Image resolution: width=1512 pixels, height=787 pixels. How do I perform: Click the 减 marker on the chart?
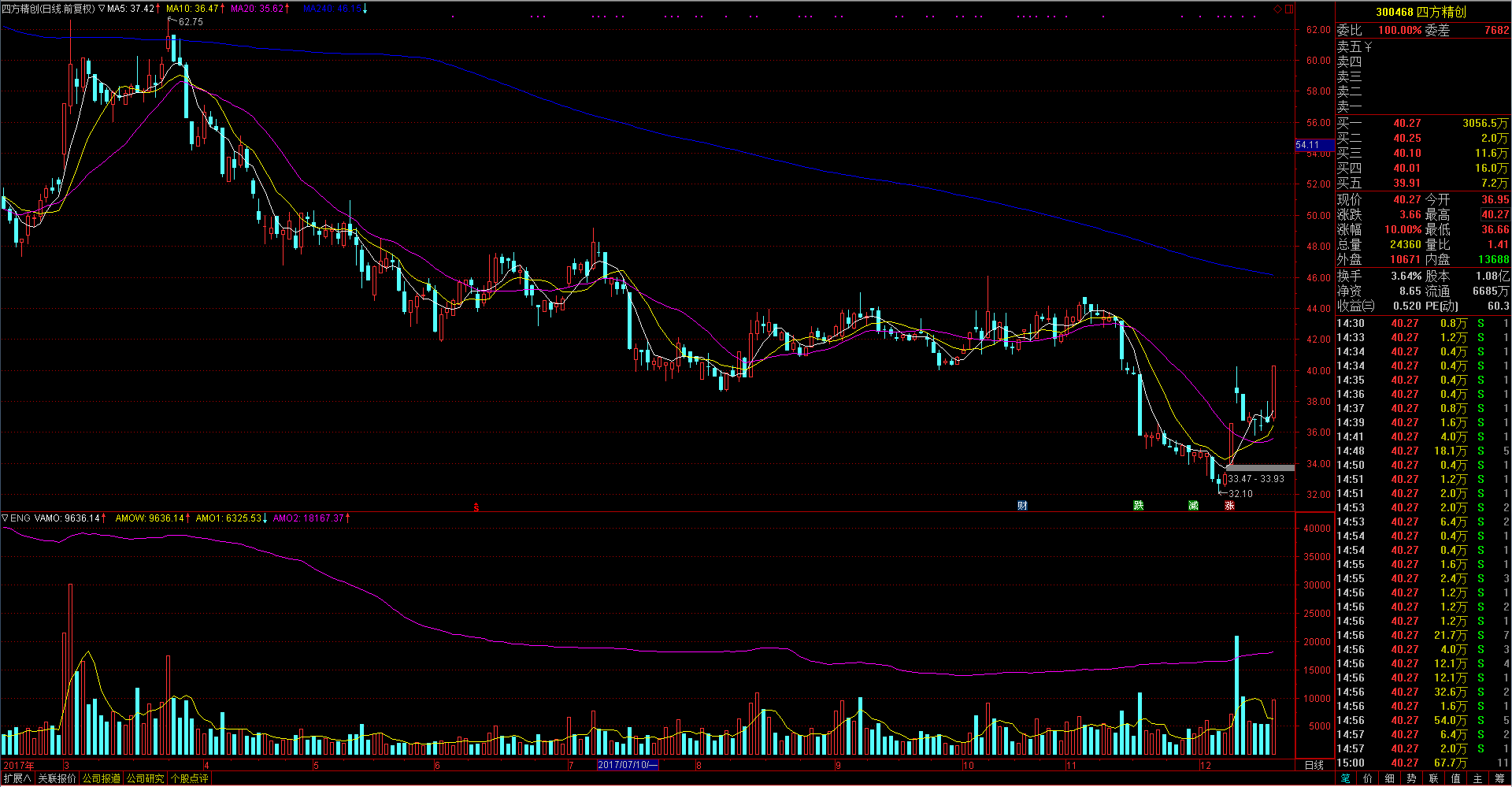point(1193,506)
